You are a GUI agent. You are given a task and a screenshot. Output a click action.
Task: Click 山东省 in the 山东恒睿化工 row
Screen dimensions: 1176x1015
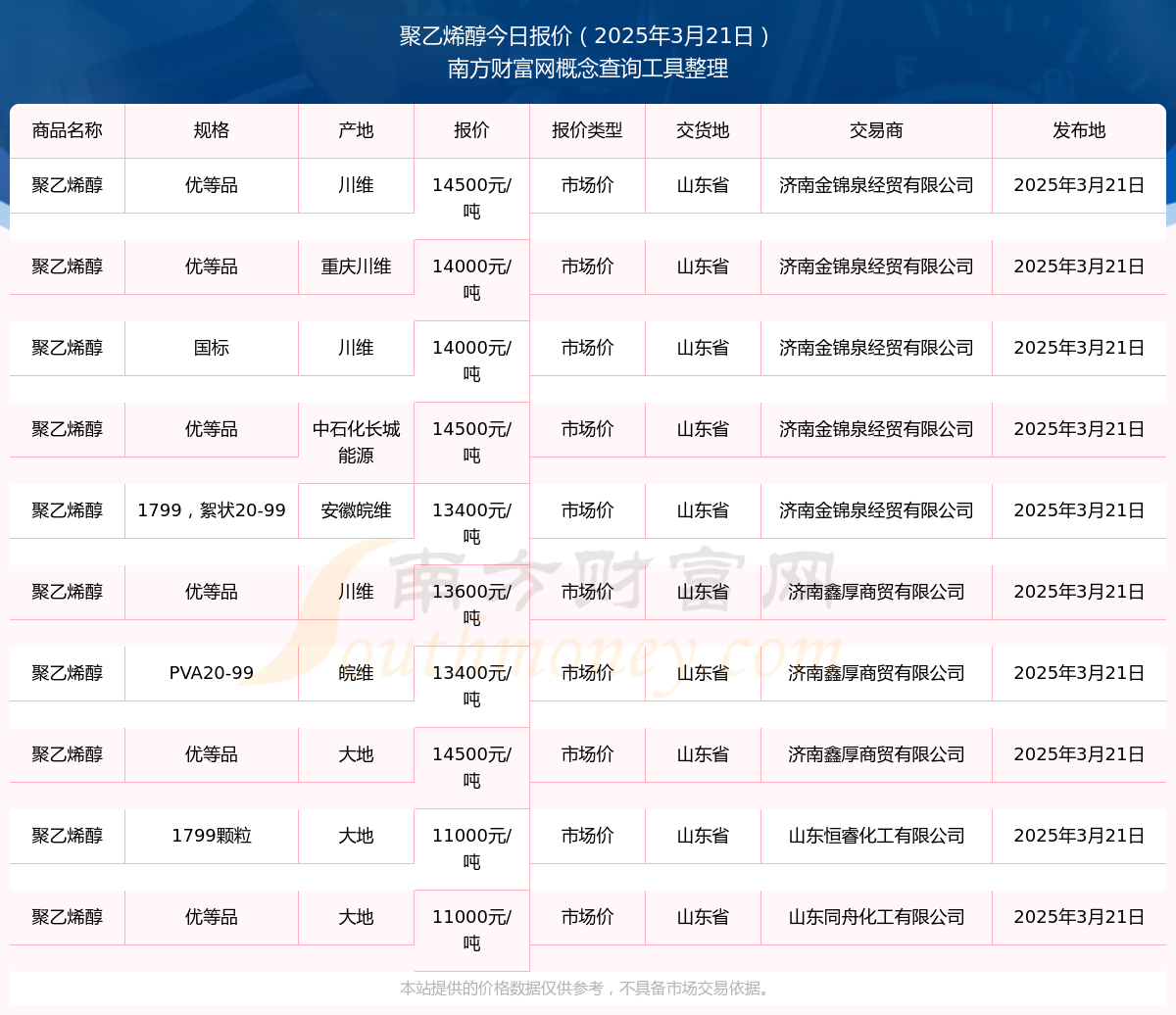pos(703,836)
